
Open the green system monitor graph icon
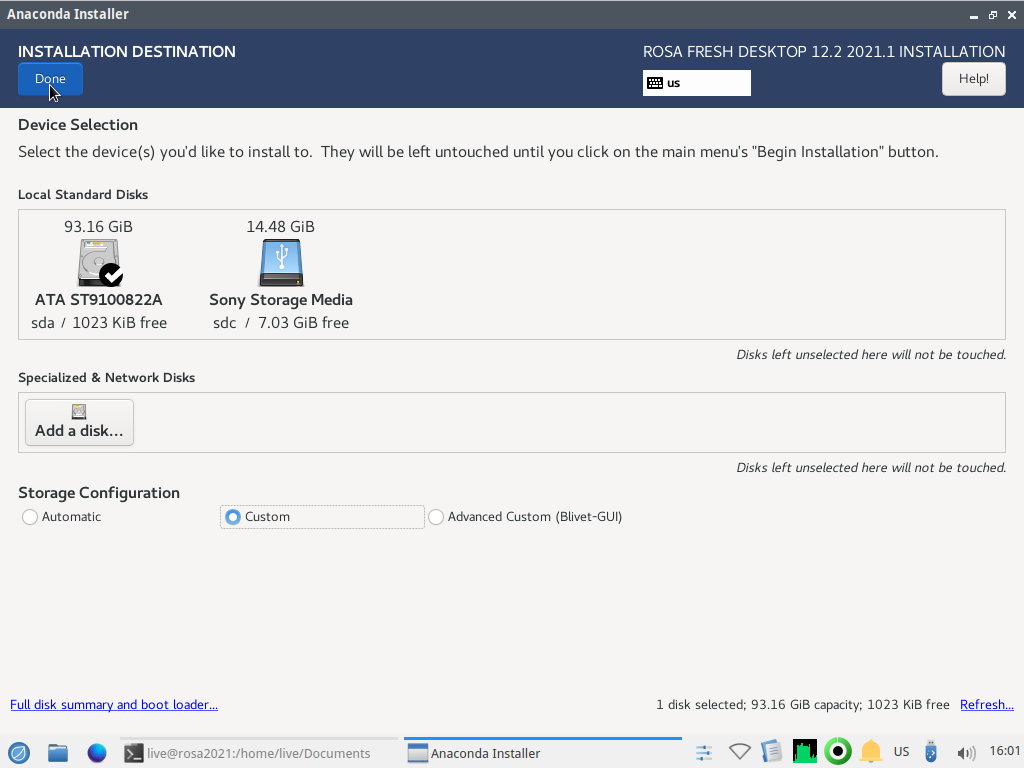804,752
